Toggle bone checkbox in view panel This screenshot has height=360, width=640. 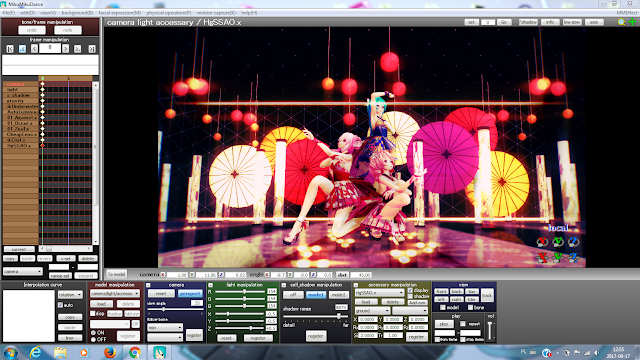point(470,307)
